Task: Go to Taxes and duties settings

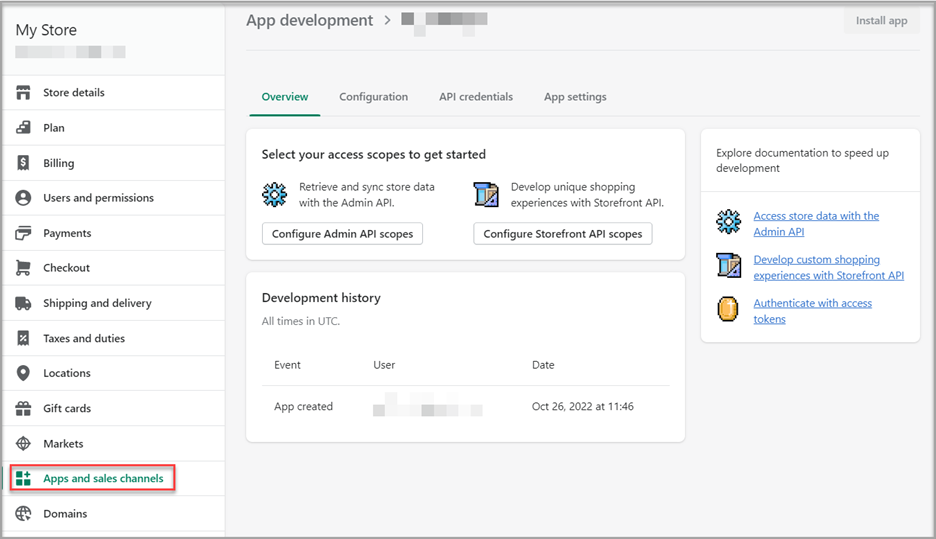Action: 84,338
